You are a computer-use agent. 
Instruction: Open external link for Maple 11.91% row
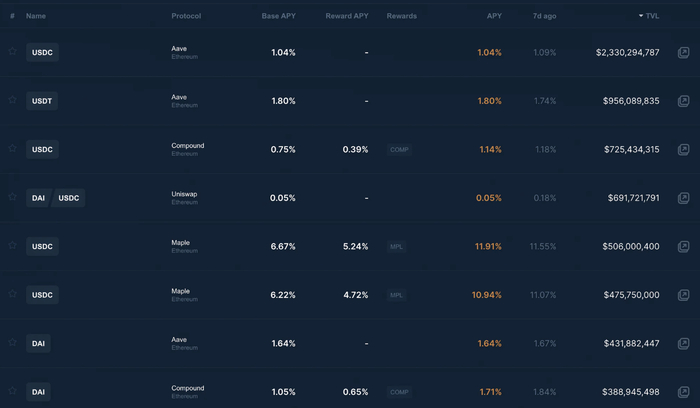(x=683, y=246)
